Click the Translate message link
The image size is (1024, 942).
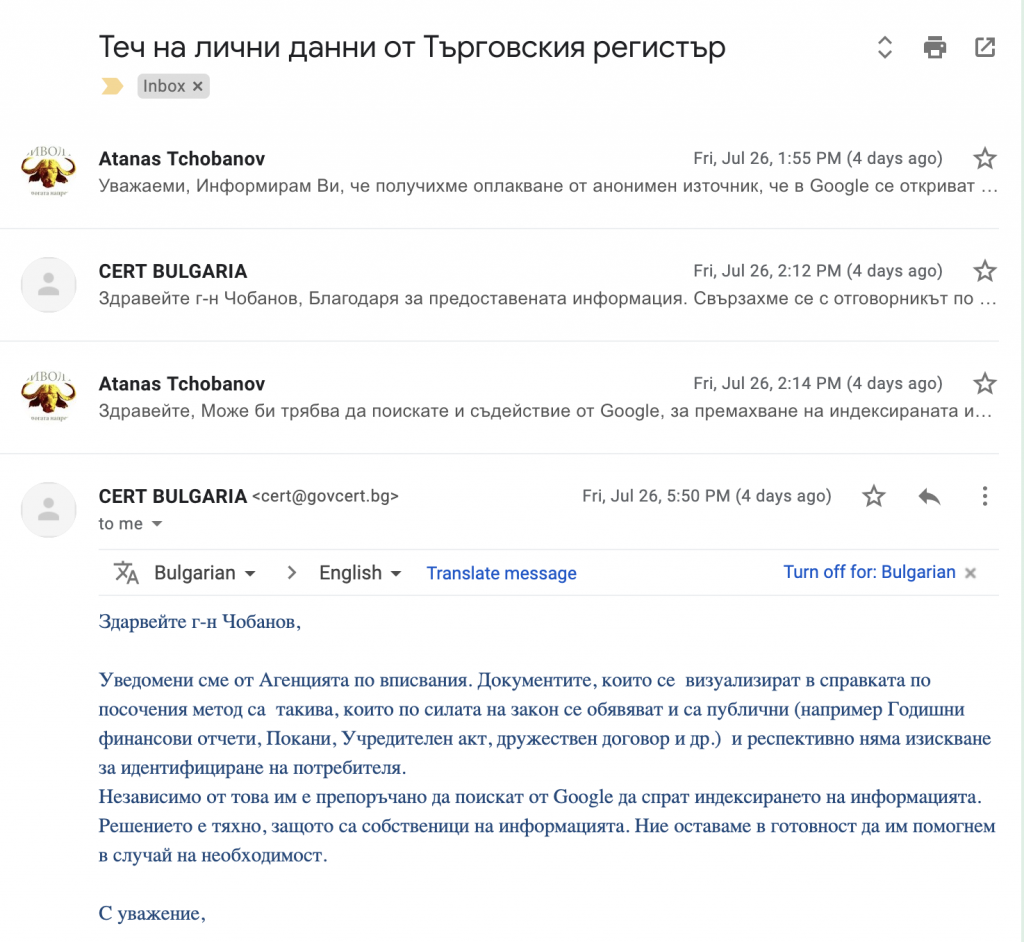501,573
